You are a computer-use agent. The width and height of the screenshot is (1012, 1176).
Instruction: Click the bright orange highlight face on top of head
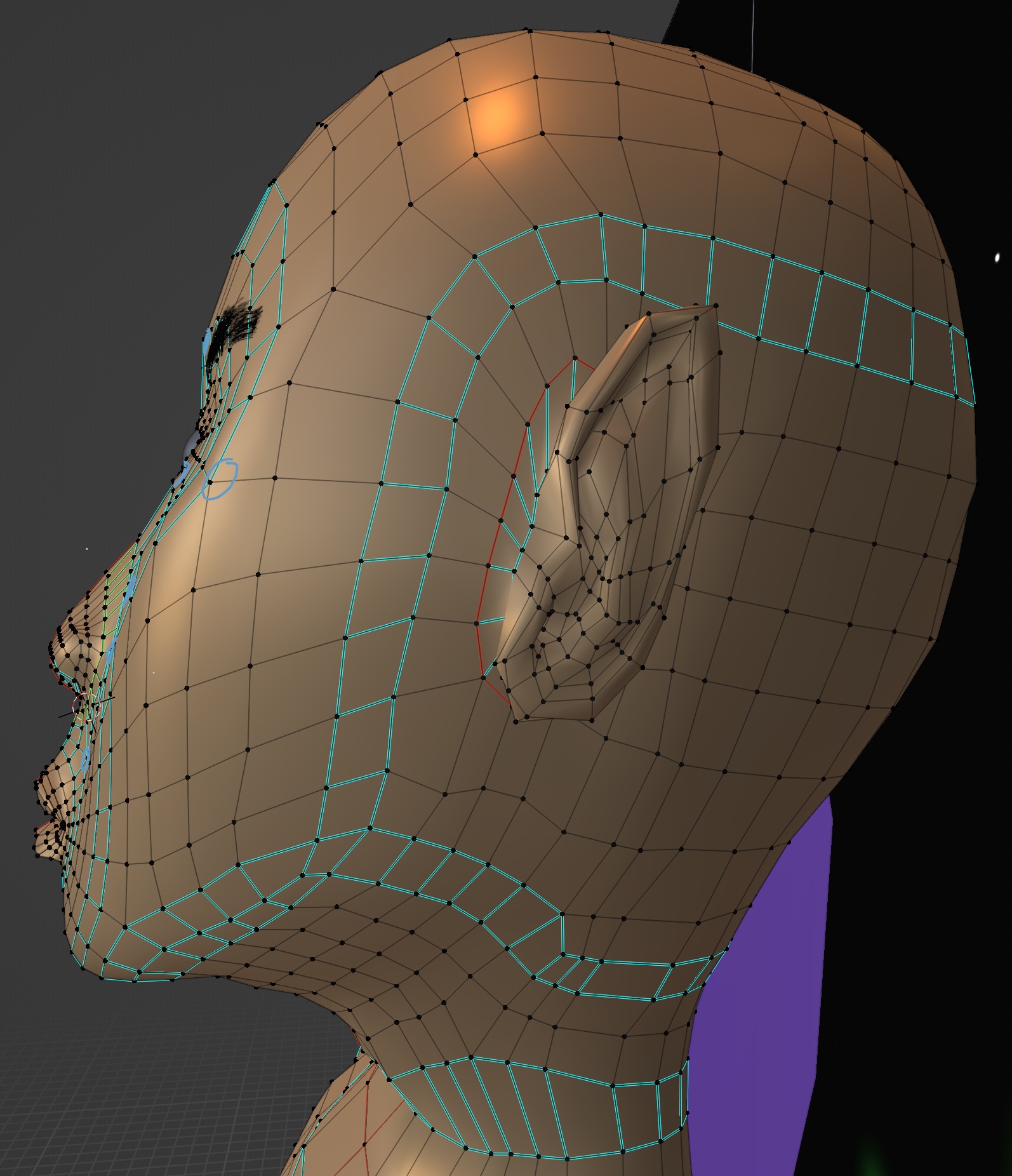tap(502, 116)
